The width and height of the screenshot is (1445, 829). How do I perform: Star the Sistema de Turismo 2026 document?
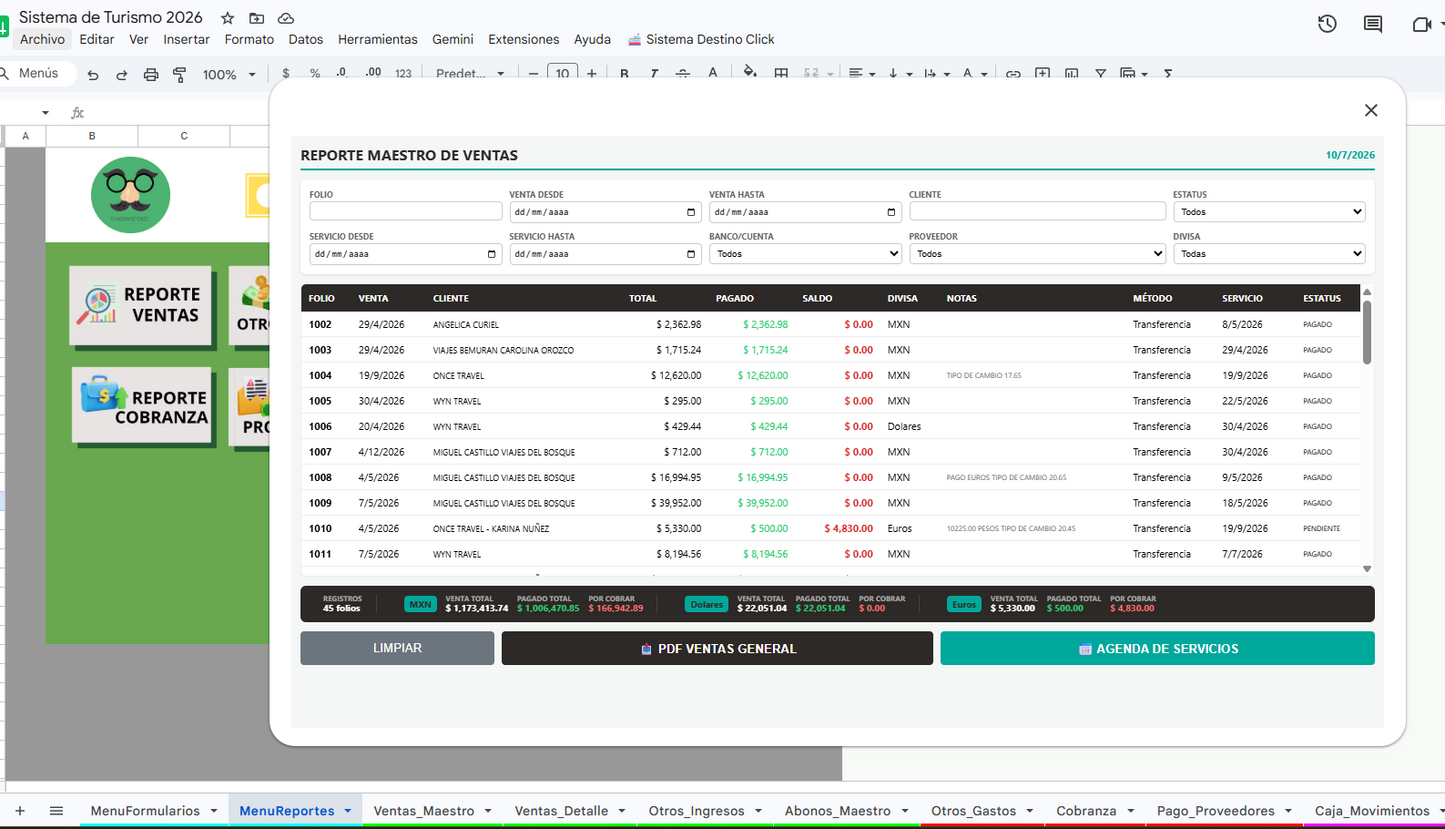click(228, 18)
